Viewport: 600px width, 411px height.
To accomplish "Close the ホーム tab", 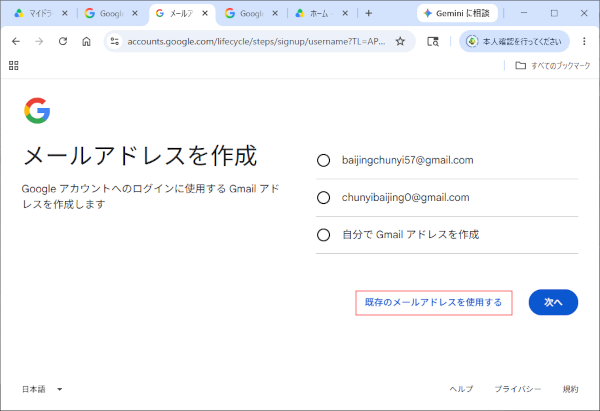I will (x=345, y=13).
